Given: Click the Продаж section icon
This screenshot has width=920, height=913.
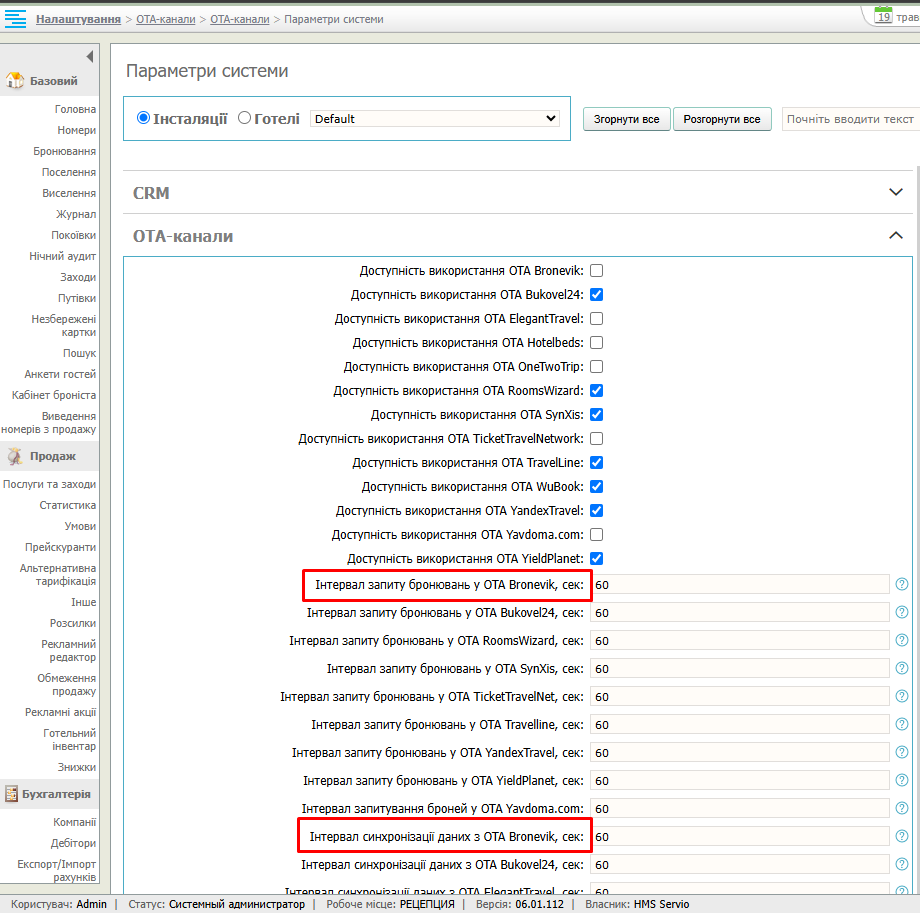Looking at the screenshot, I should pyautogui.click(x=15, y=456).
